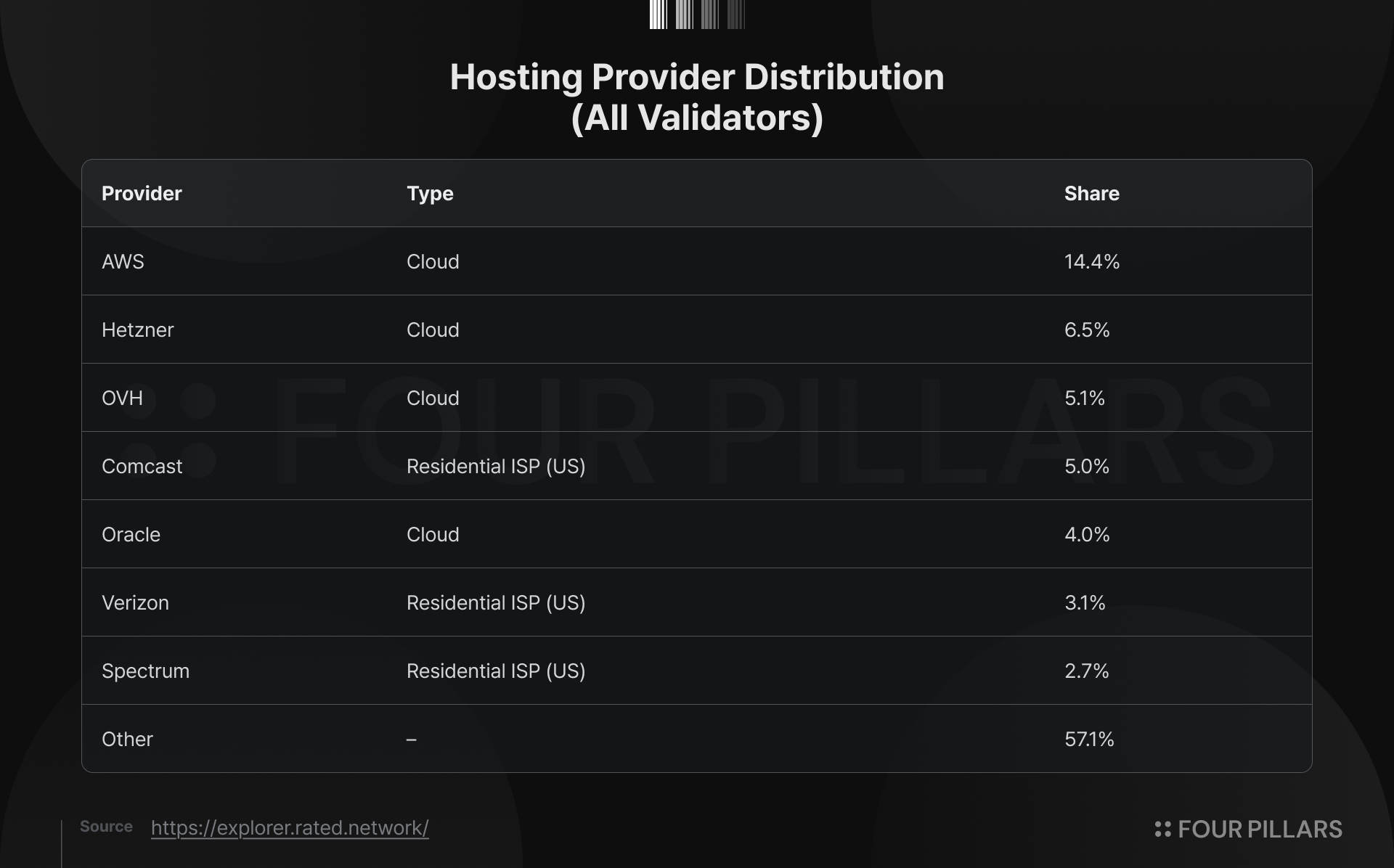Screen dimensions: 1394x868
Task: Select the Provider column header
Action: coord(142,194)
